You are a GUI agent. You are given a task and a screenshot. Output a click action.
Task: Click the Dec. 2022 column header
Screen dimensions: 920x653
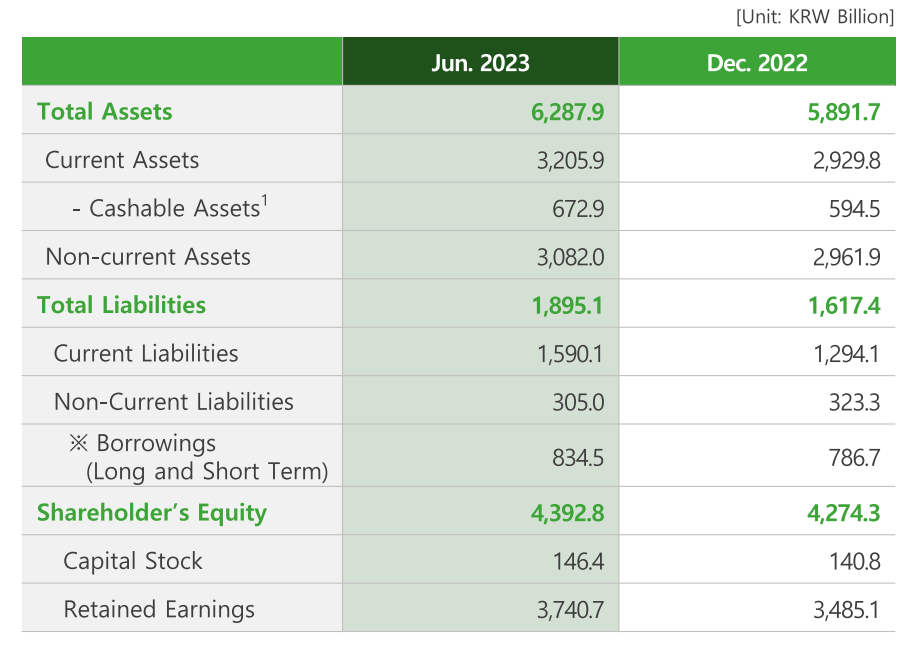click(757, 63)
